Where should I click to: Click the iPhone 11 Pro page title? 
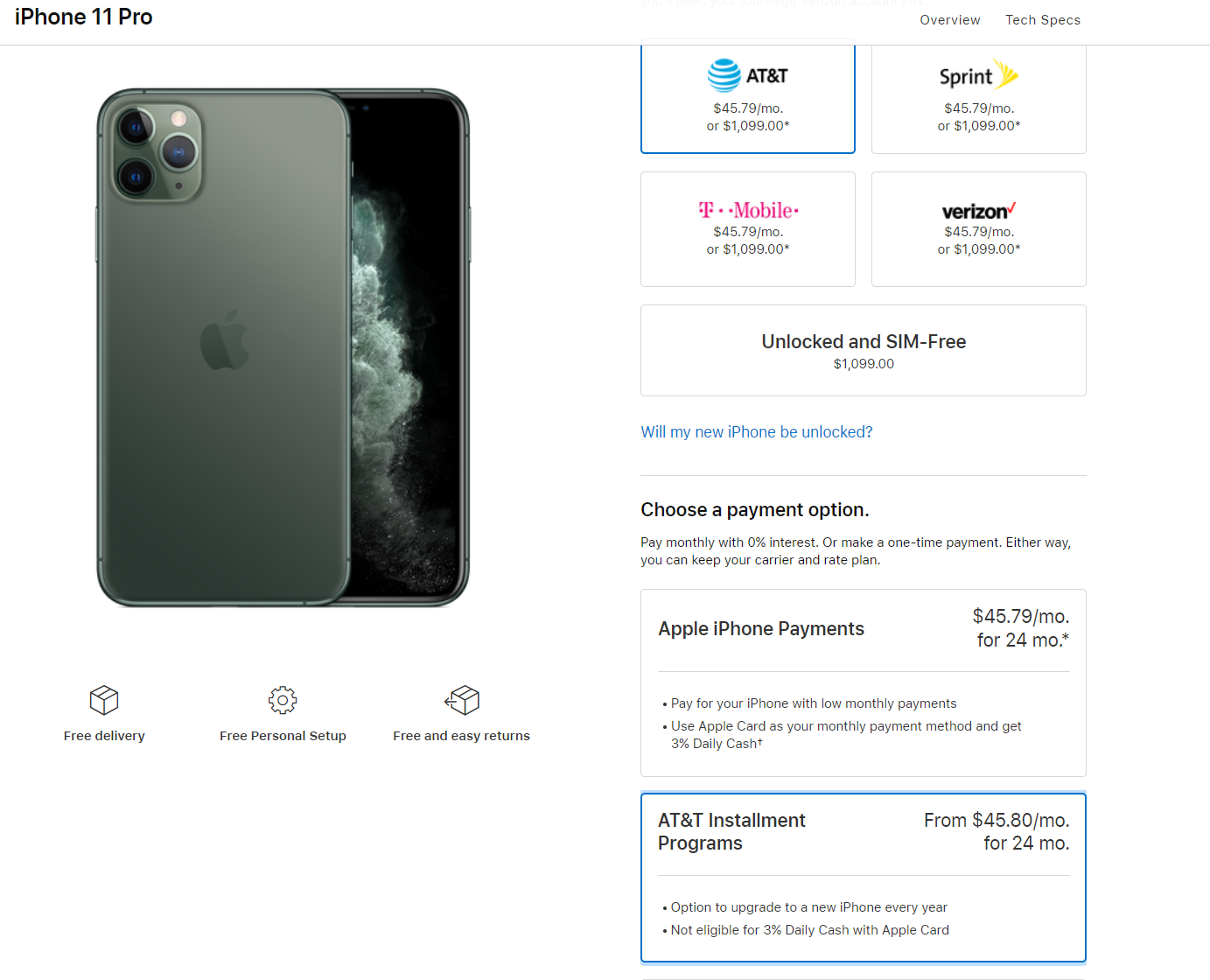click(x=83, y=17)
